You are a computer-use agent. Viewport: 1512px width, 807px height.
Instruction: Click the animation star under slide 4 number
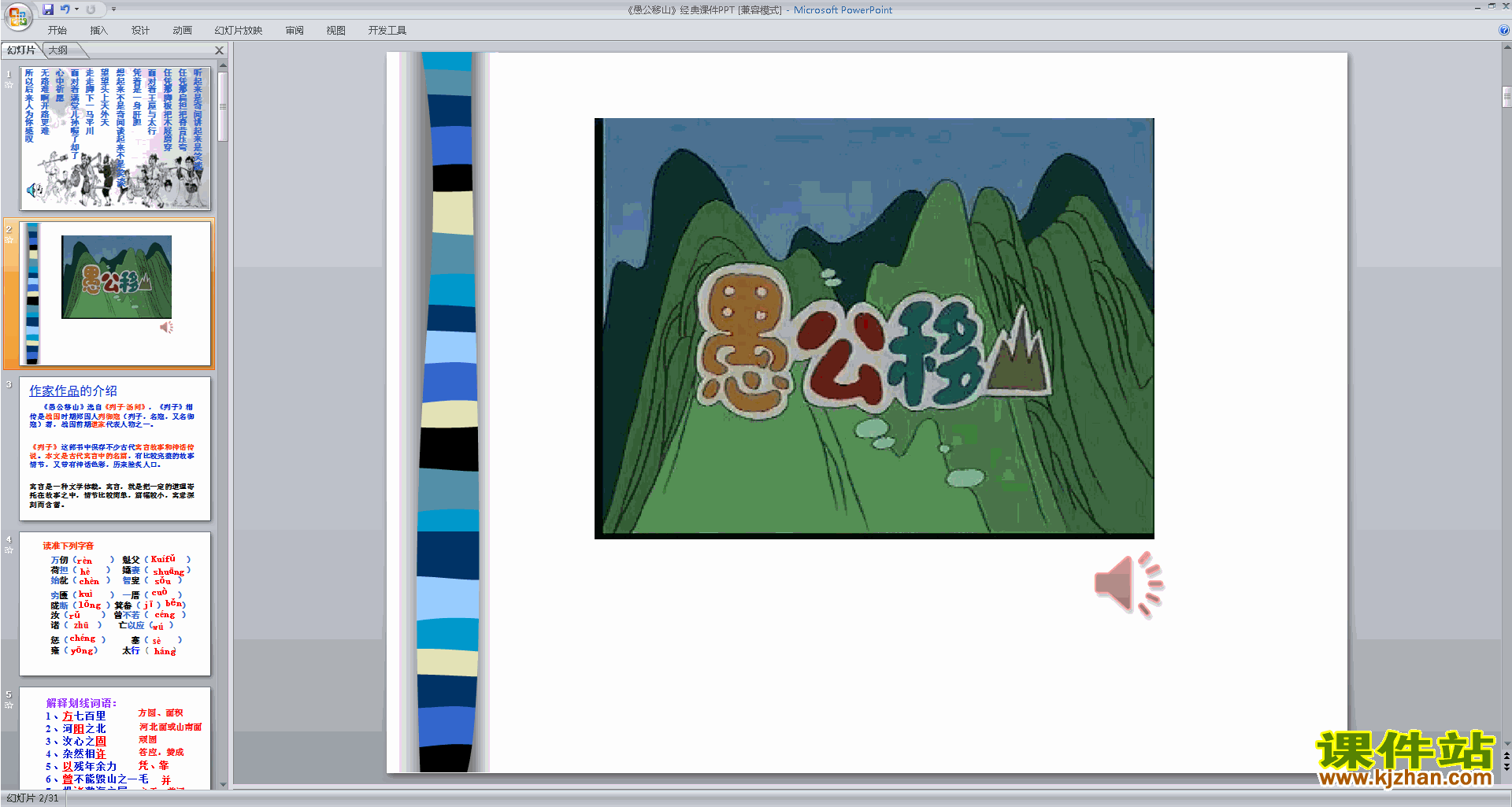(x=9, y=550)
